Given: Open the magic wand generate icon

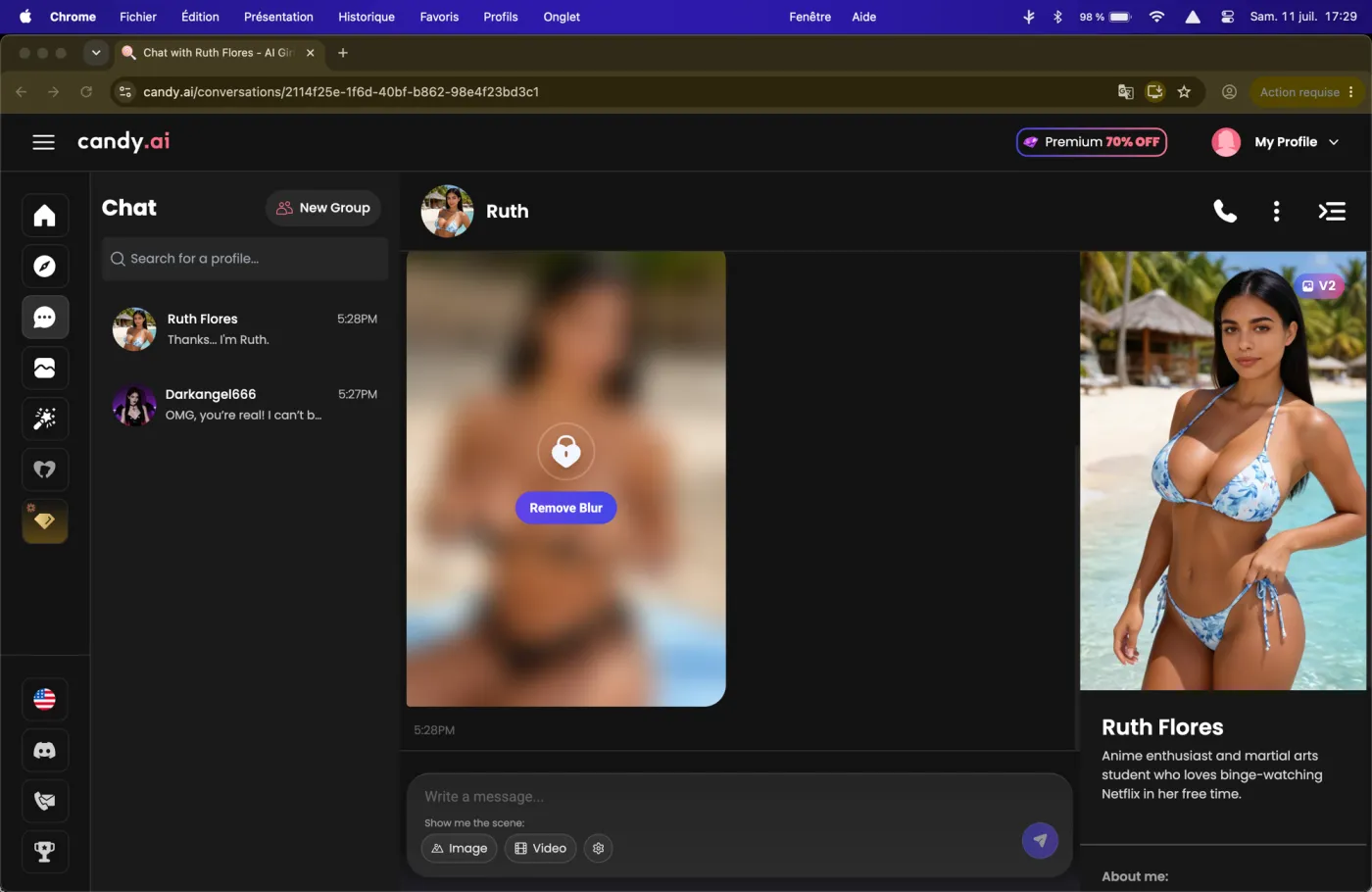Looking at the screenshot, I should click(x=45, y=420).
